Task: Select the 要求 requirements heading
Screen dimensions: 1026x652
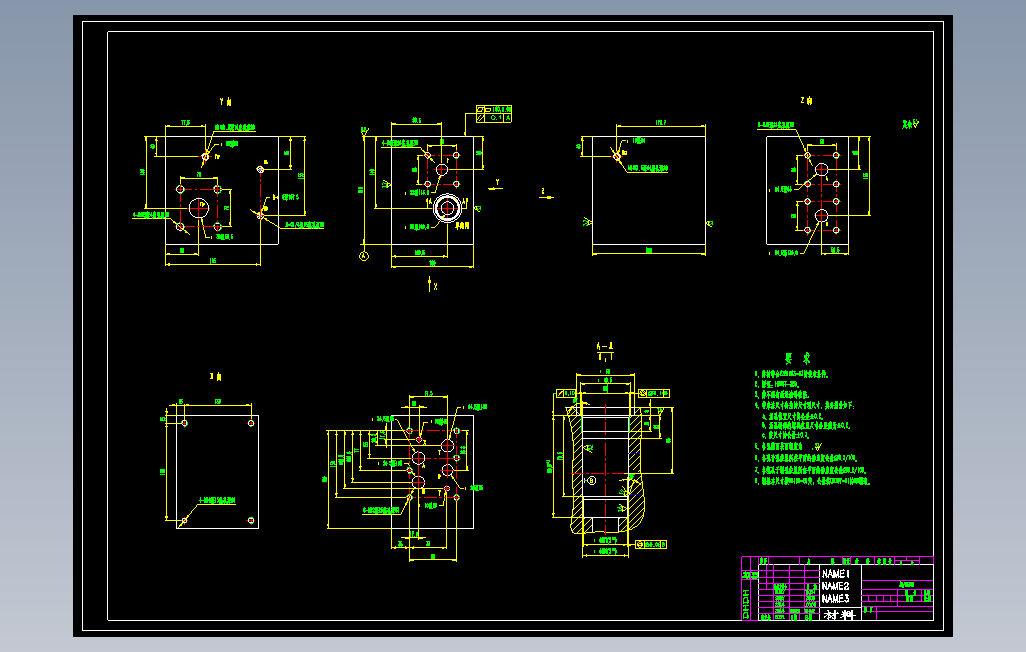Action: pos(798,358)
